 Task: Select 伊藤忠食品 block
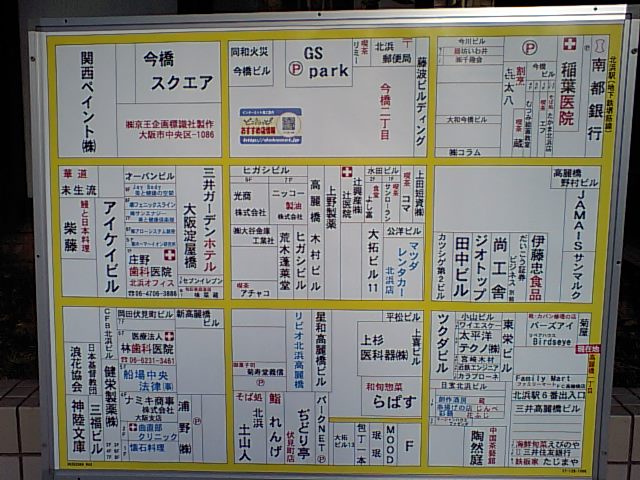537,268
